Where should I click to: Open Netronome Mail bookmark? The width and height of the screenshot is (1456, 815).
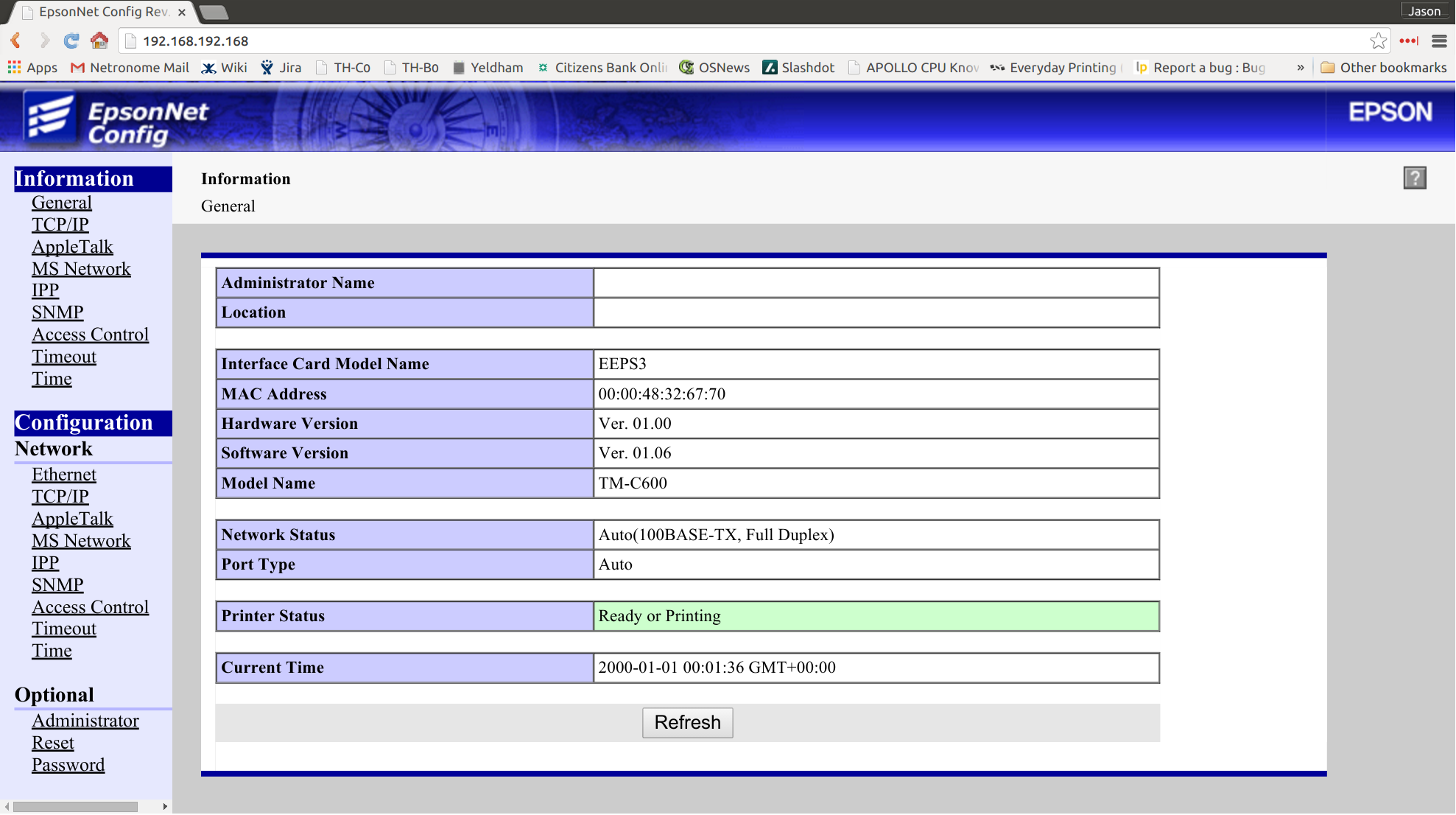tap(130, 67)
